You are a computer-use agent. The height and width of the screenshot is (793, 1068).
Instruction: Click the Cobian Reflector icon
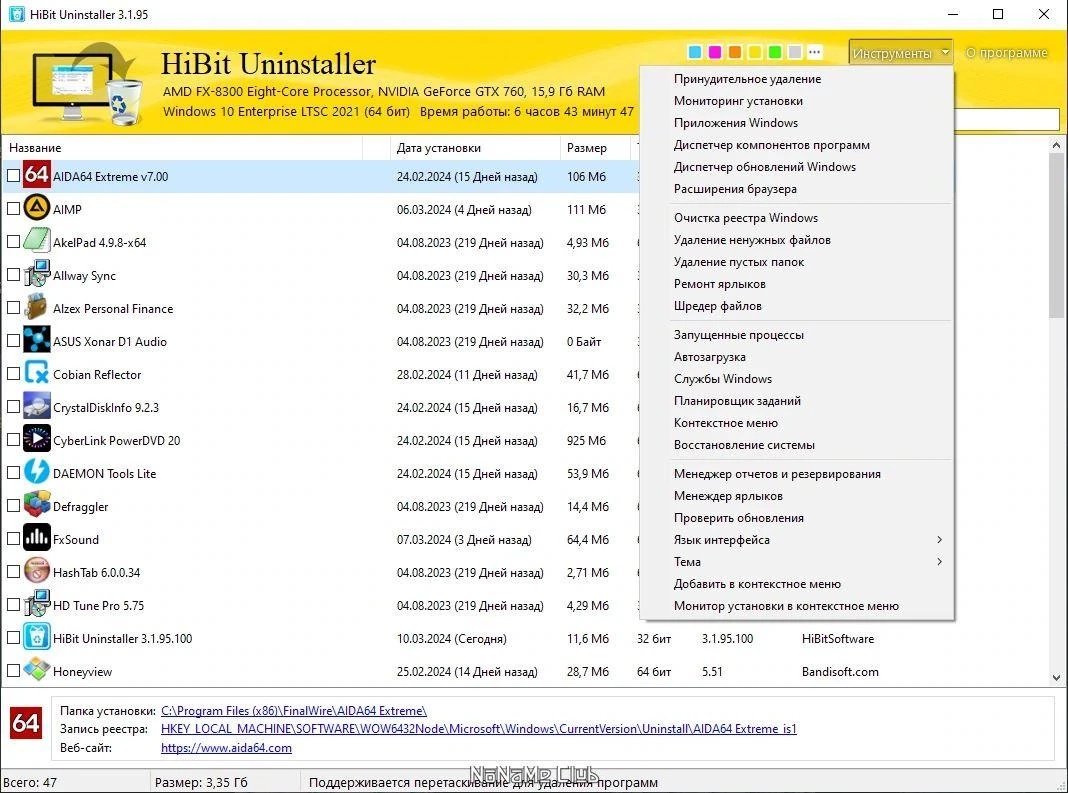pos(36,373)
